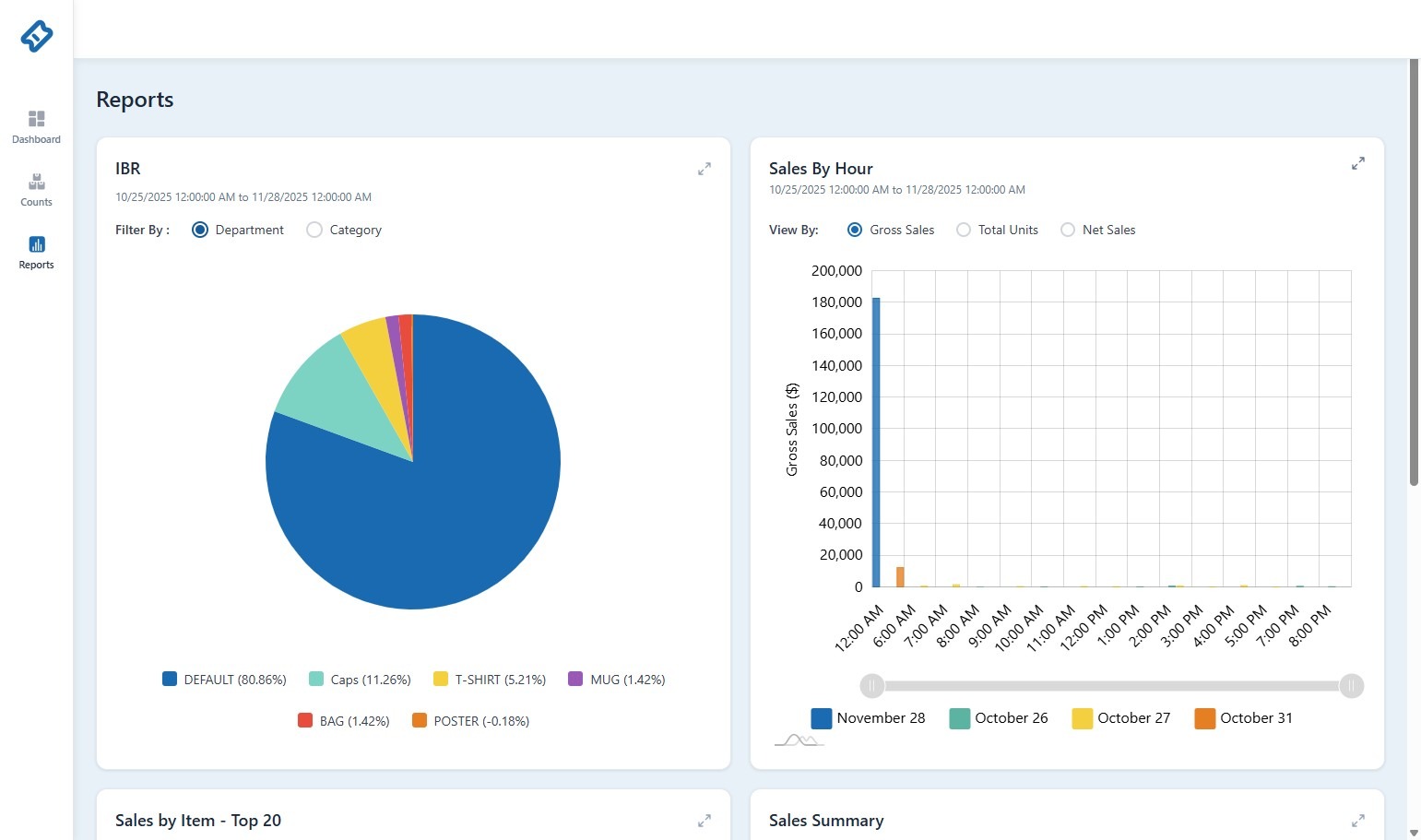Toggle November 28 series in legend
Screen dimensions: 1421x840
868,718
